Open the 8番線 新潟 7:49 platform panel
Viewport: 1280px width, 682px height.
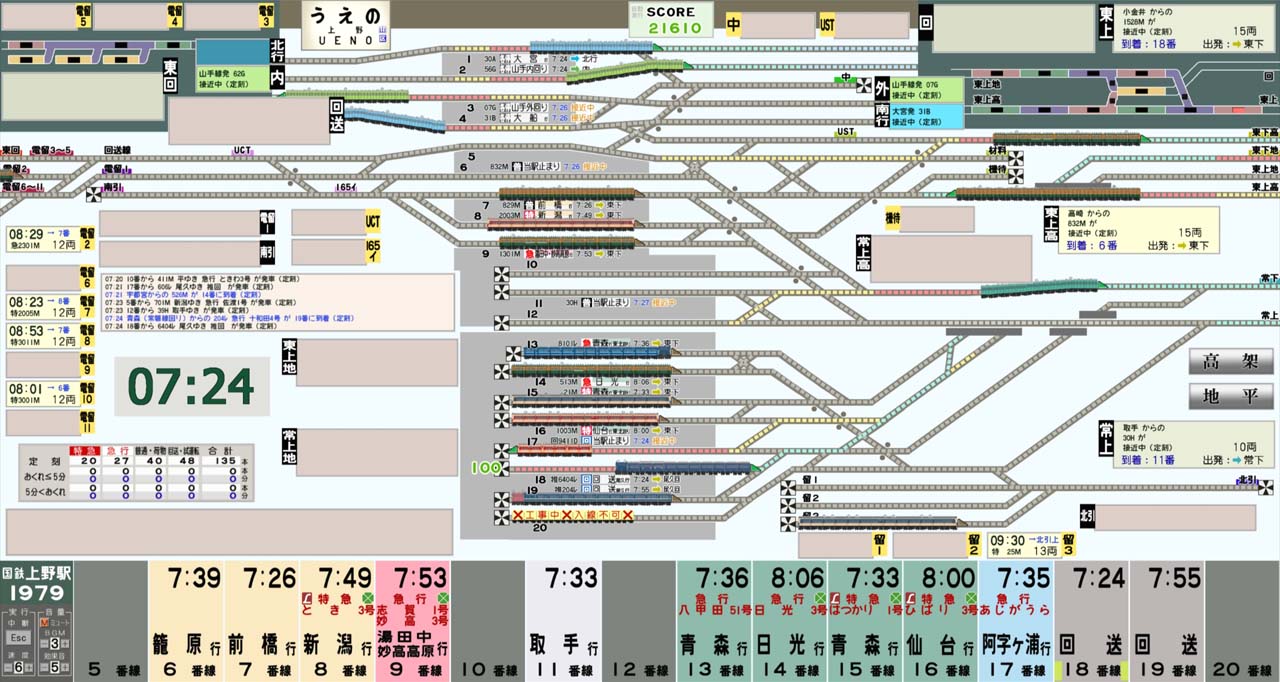pos(337,620)
